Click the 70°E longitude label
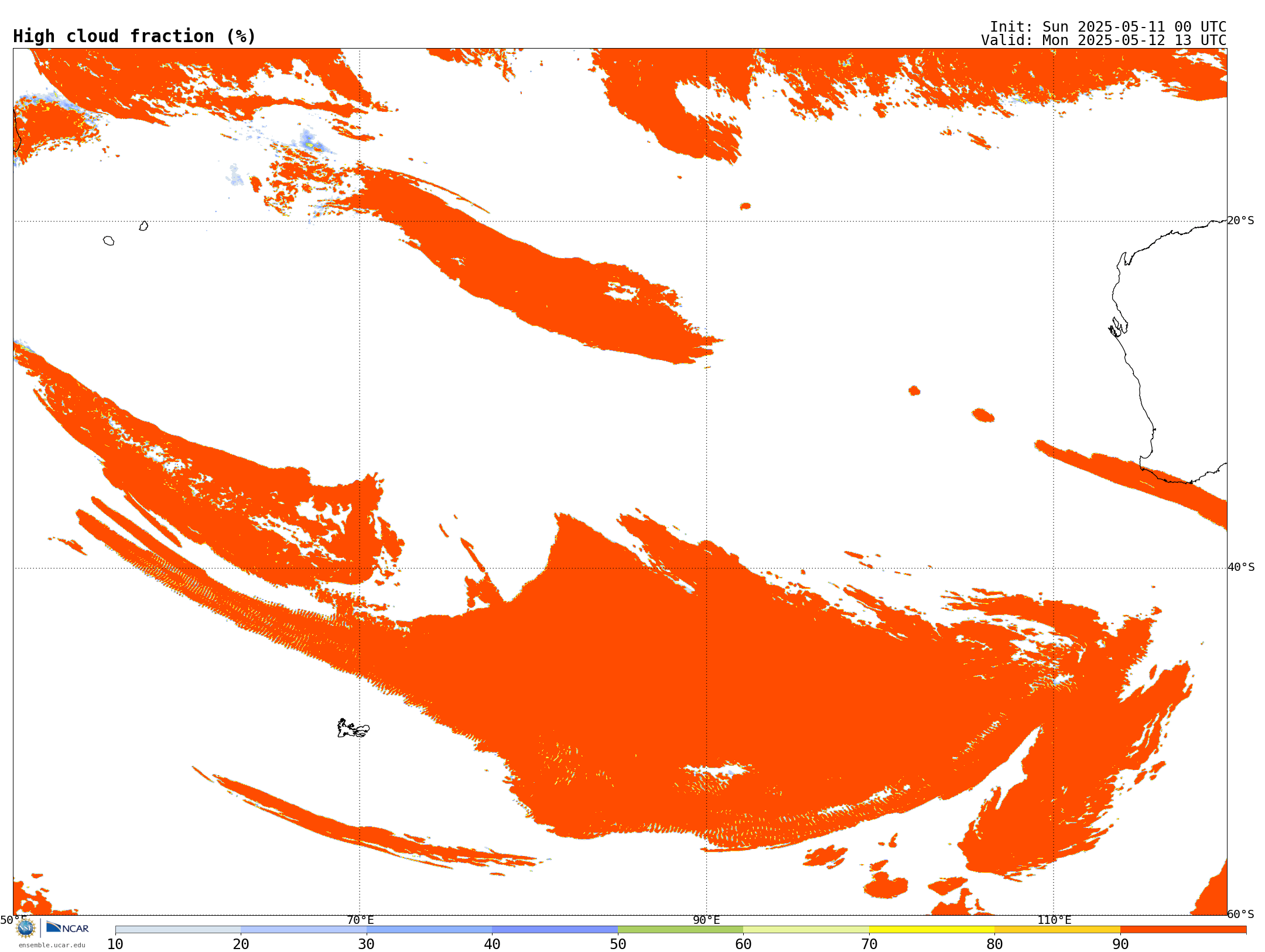 (x=360, y=920)
